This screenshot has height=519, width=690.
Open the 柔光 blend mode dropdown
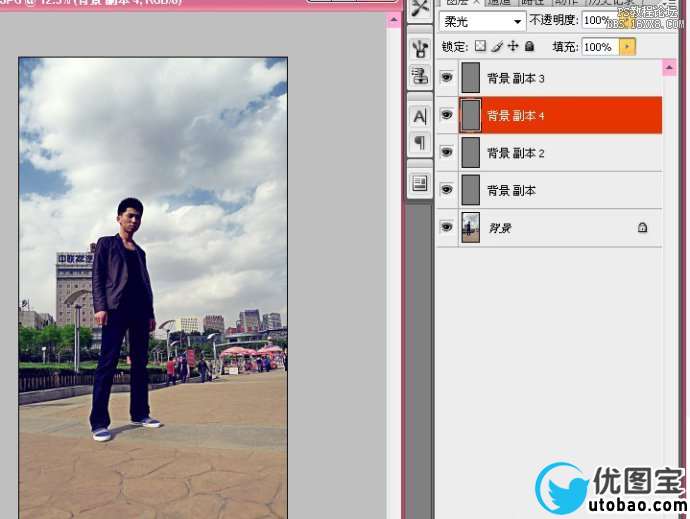[x=482, y=21]
